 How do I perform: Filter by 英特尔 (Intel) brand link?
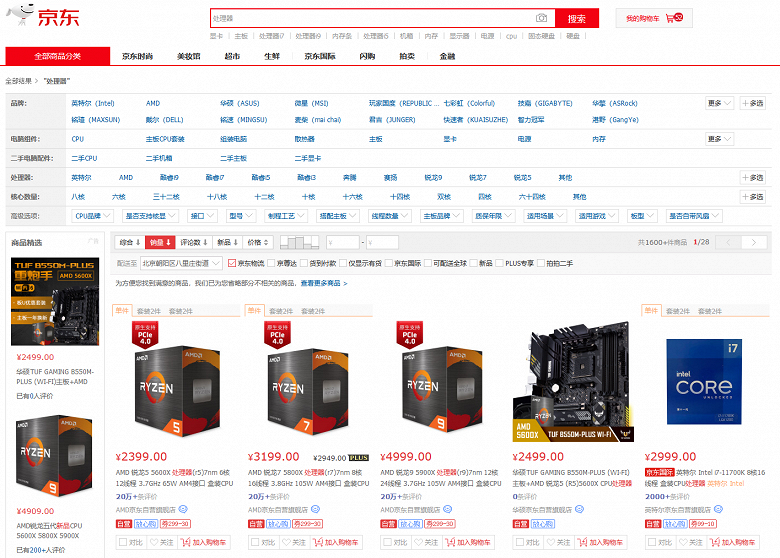click(93, 103)
